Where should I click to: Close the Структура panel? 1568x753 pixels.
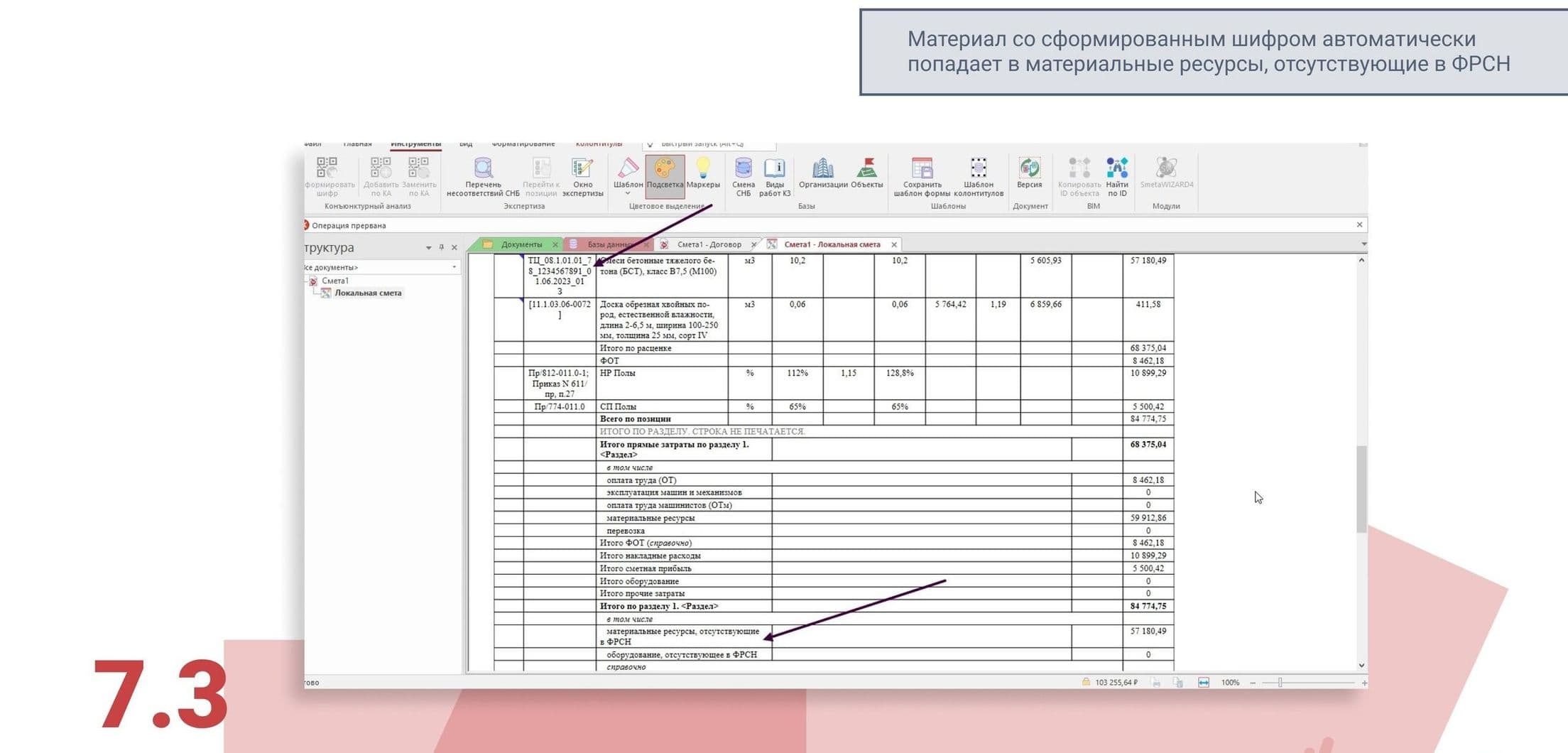[x=454, y=247]
